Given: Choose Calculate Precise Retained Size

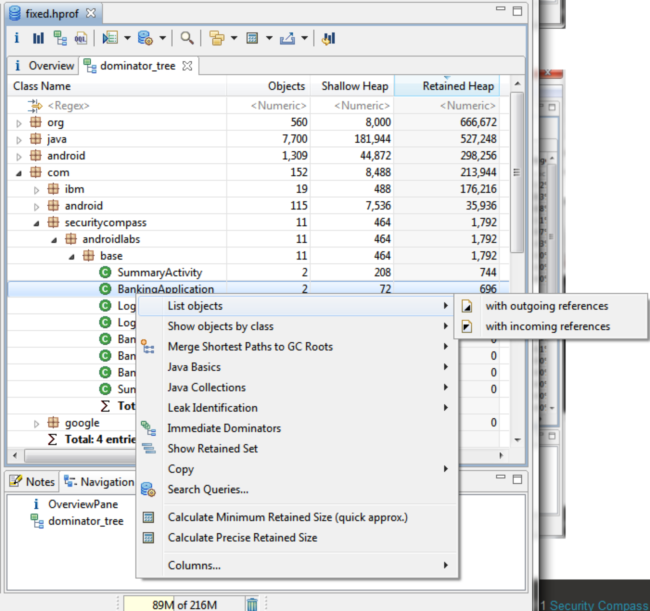Looking at the screenshot, I should 298,538.
